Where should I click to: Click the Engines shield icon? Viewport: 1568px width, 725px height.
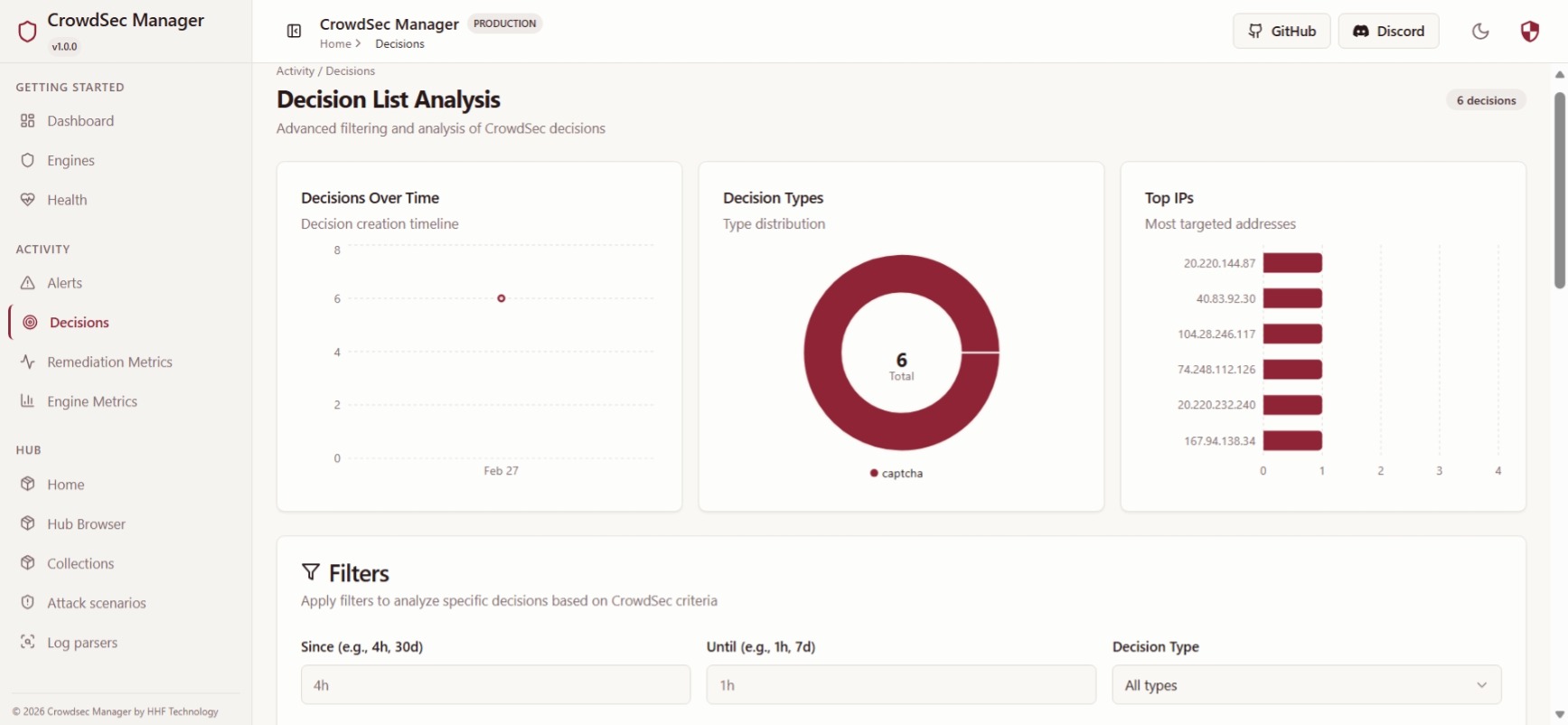[x=28, y=160]
